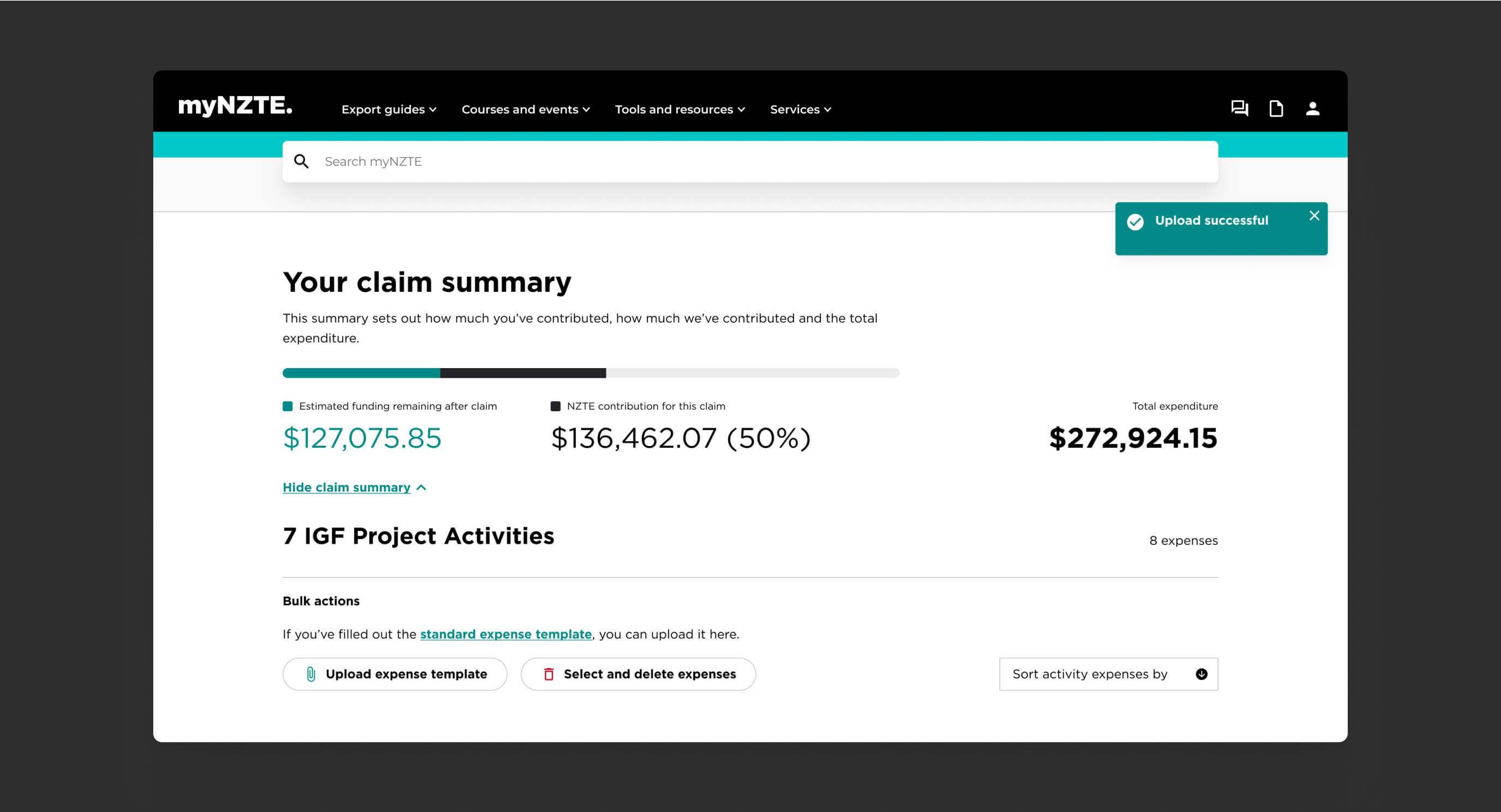The image size is (1501, 812).
Task: Click the $272,924.15 total expenditure amount
Action: 1133,438
